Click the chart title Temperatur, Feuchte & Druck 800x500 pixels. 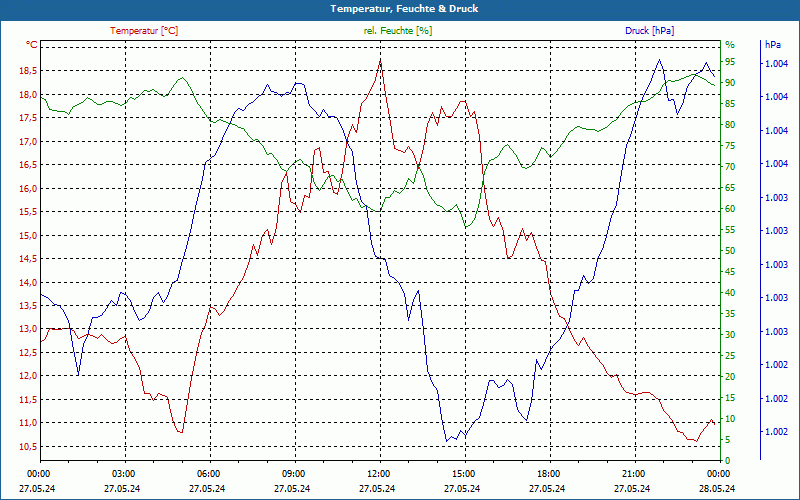[404, 9]
